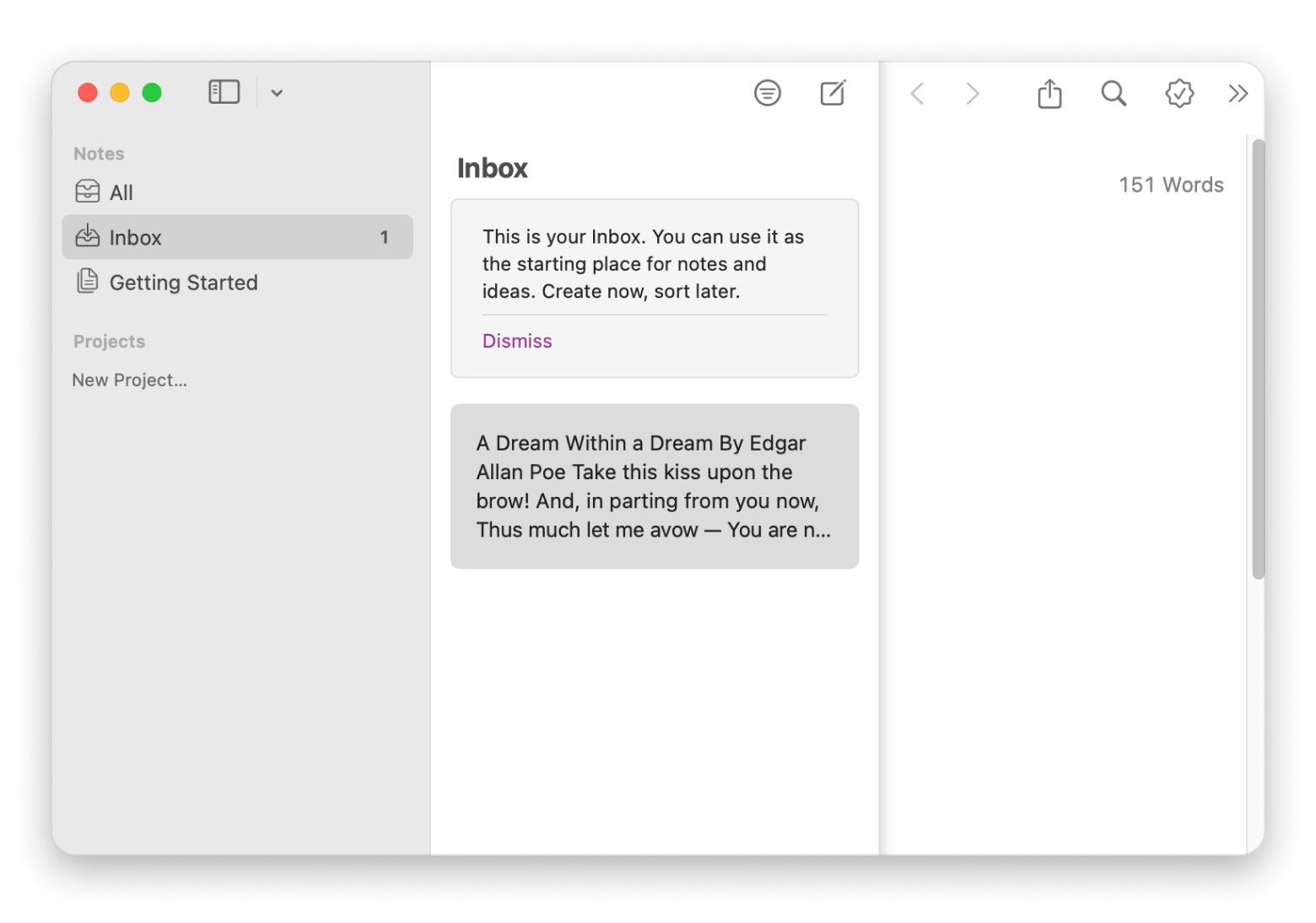
Task: Open the titlebar chevron dropdown
Action: 277,93
